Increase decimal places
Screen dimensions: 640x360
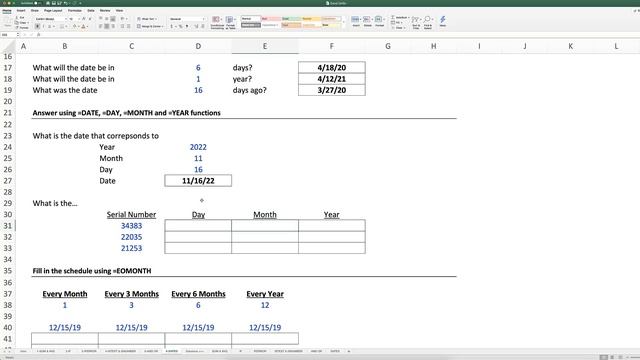pos(196,26)
